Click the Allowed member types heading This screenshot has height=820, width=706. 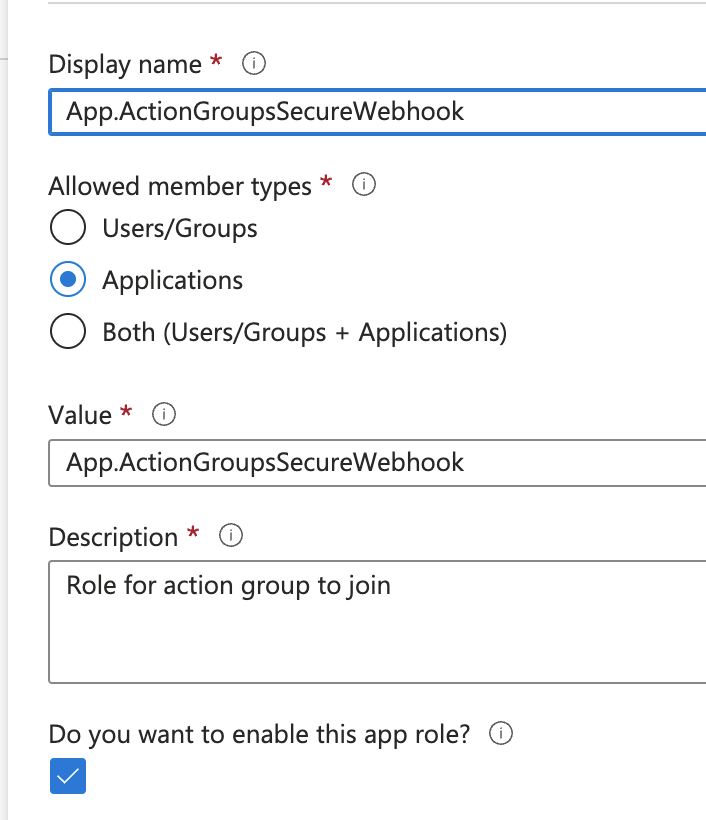[180, 186]
